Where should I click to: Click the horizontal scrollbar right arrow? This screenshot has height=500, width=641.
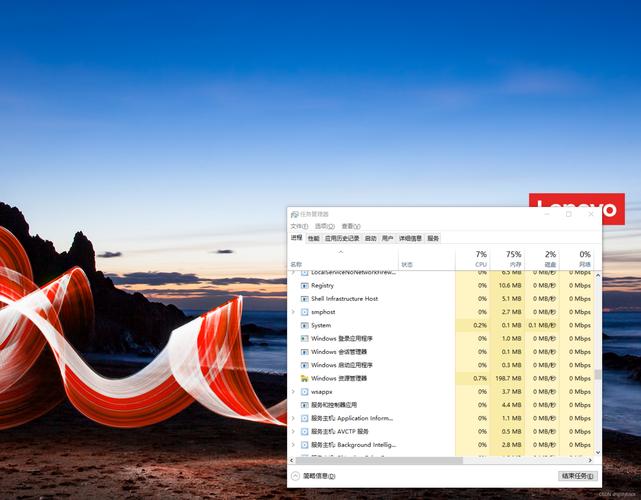[x=590, y=460]
